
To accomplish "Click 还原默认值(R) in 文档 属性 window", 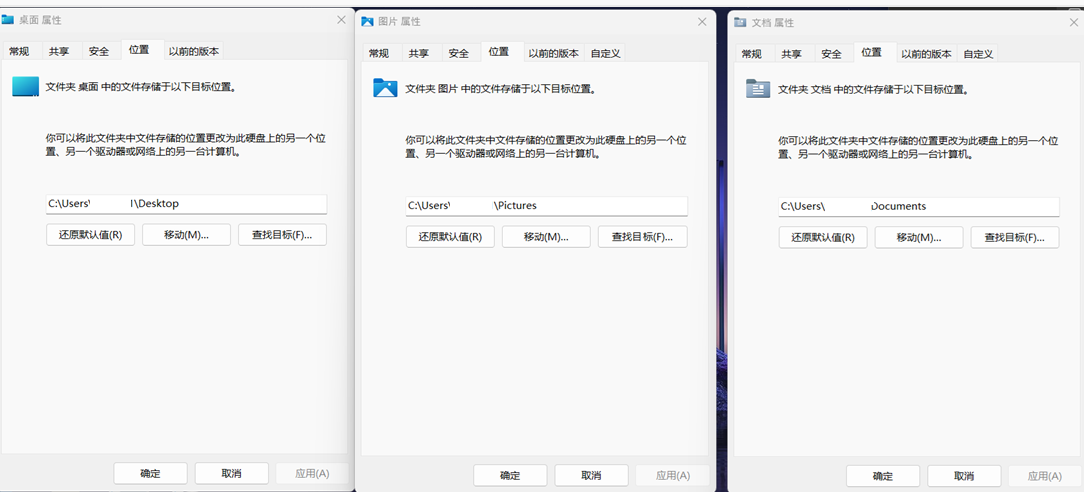I will 823,238.
